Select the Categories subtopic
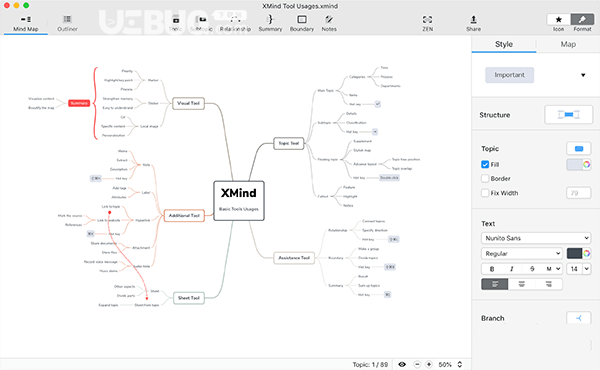The image size is (600, 370). (357, 77)
